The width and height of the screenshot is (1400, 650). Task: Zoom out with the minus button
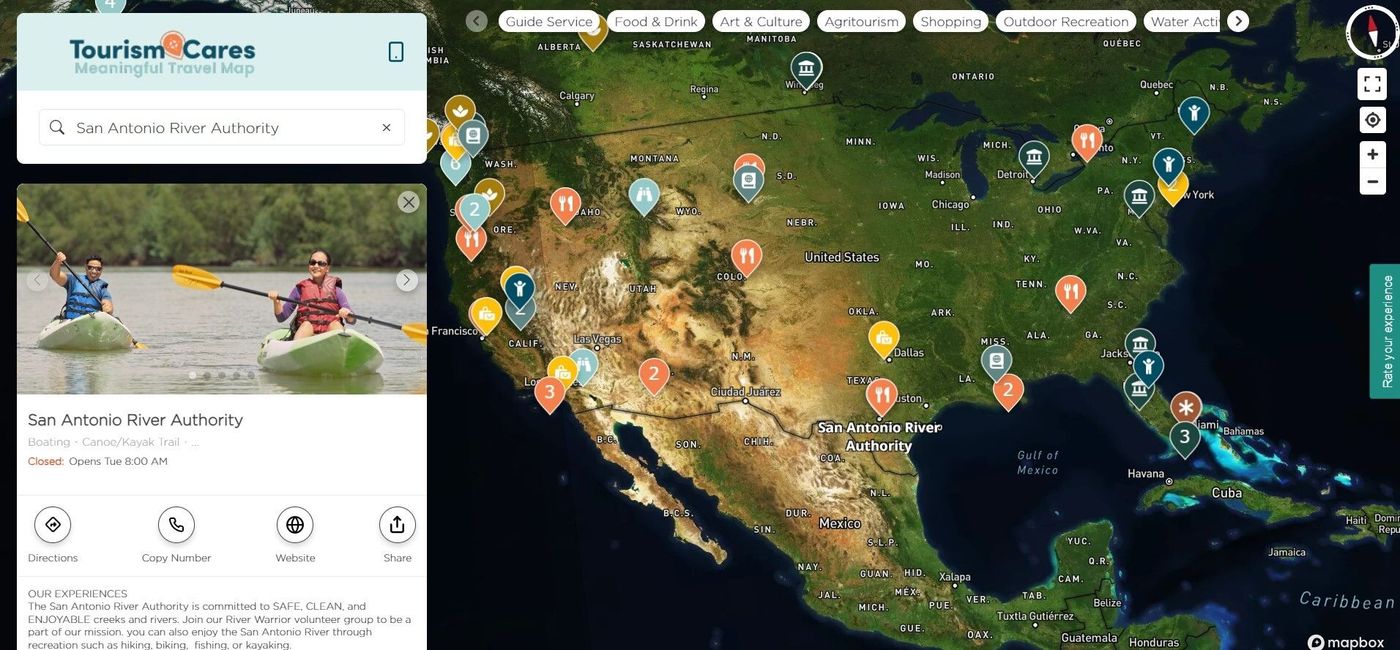point(1372,182)
